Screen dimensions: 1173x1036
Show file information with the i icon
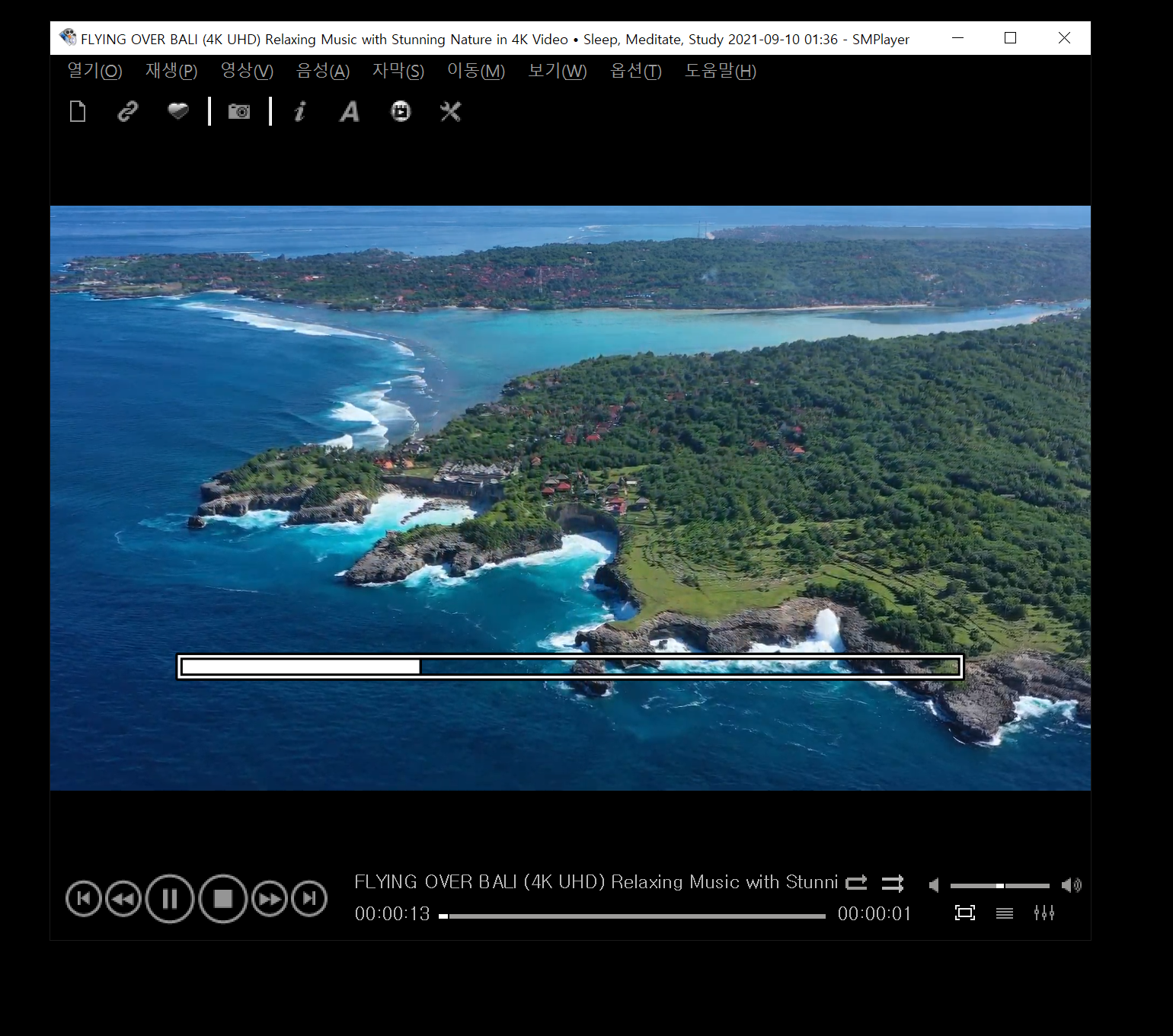[300, 112]
